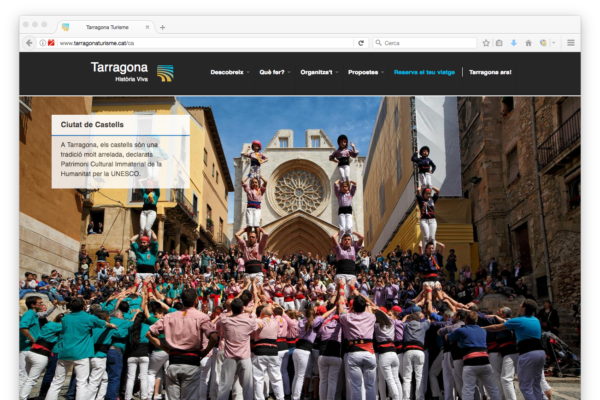Close the Tarragona Turisme tab
The width and height of the screenshot is (600, 400).
[150, 27]
